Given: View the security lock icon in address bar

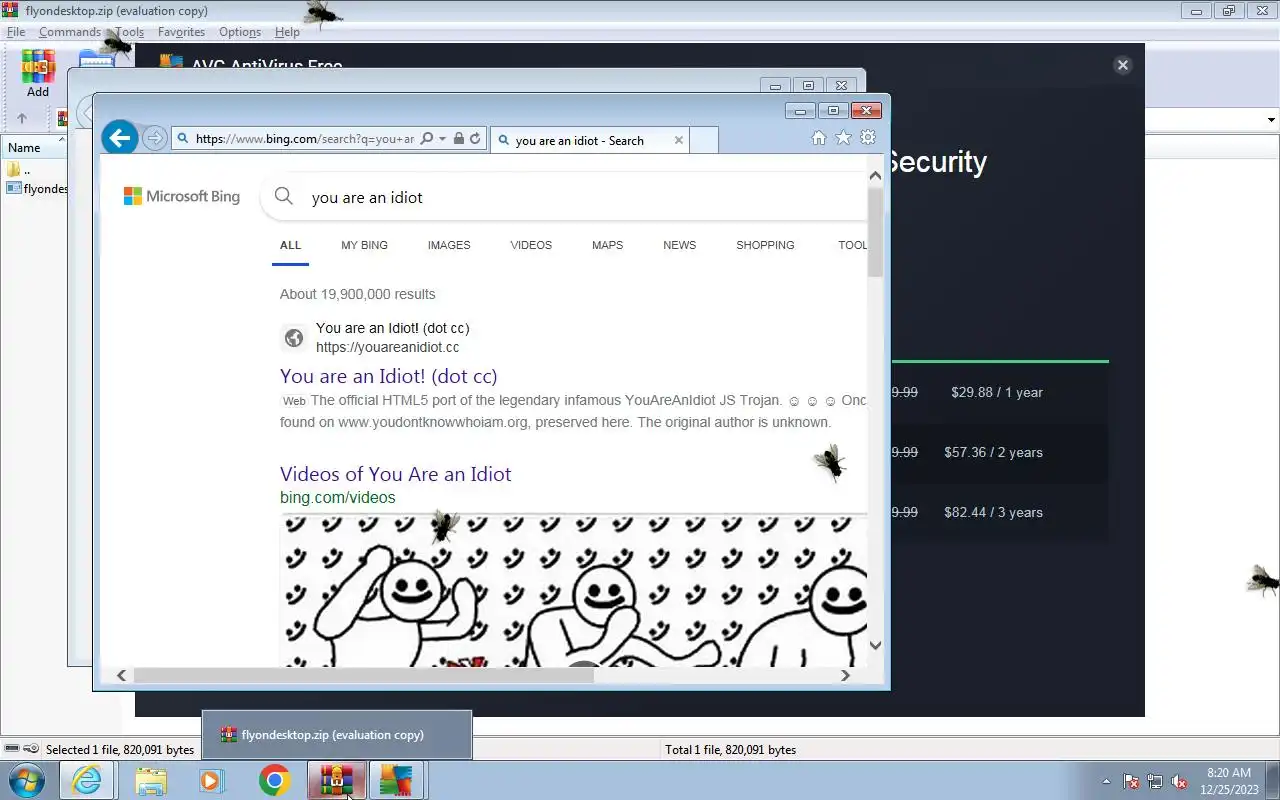Looking at the screenshot, I should 458,139.
